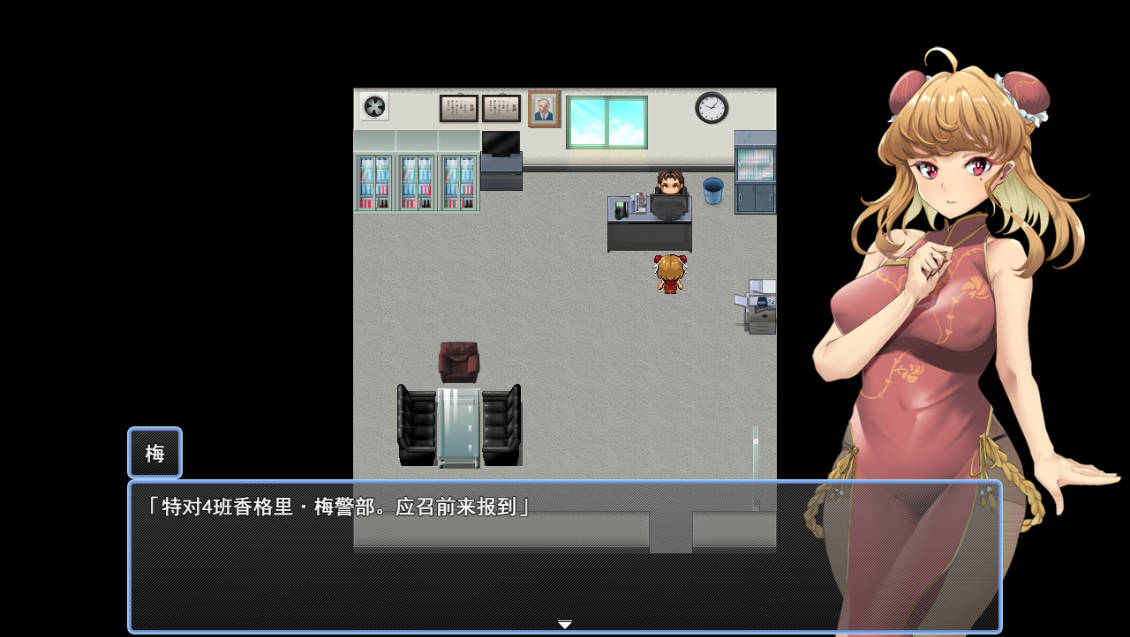
Task: Click the continue arrow below the dialogue text
Action: click(565, 622)
